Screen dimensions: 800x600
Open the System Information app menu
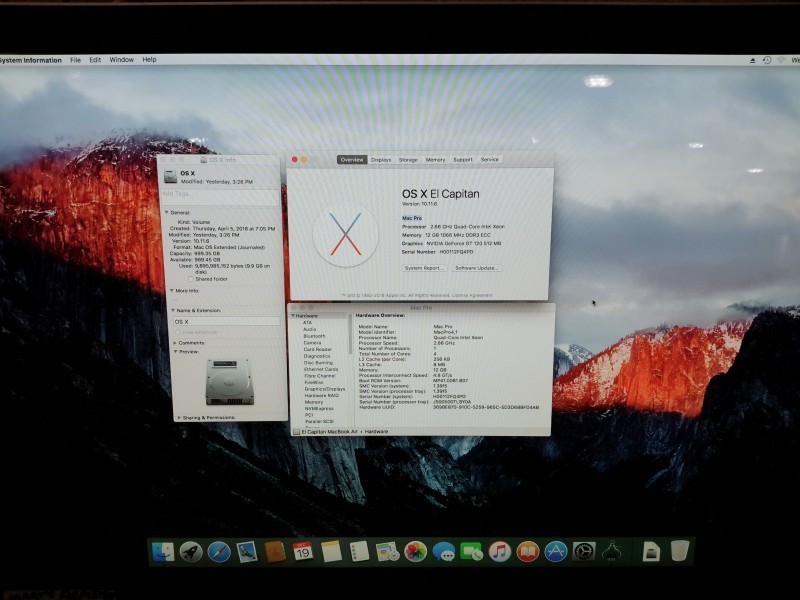coord(31,60)
